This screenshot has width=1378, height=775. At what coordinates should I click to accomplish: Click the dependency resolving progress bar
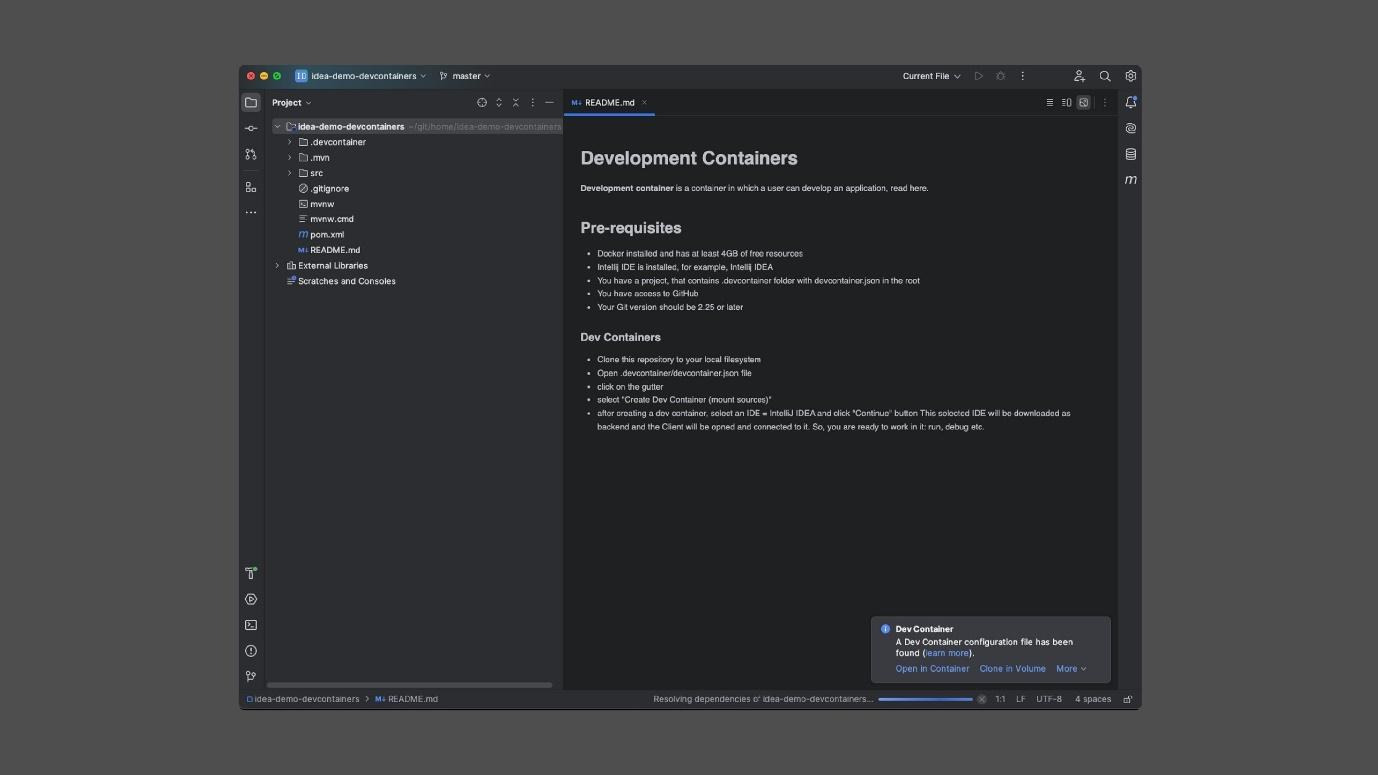[x=925, y=699]
